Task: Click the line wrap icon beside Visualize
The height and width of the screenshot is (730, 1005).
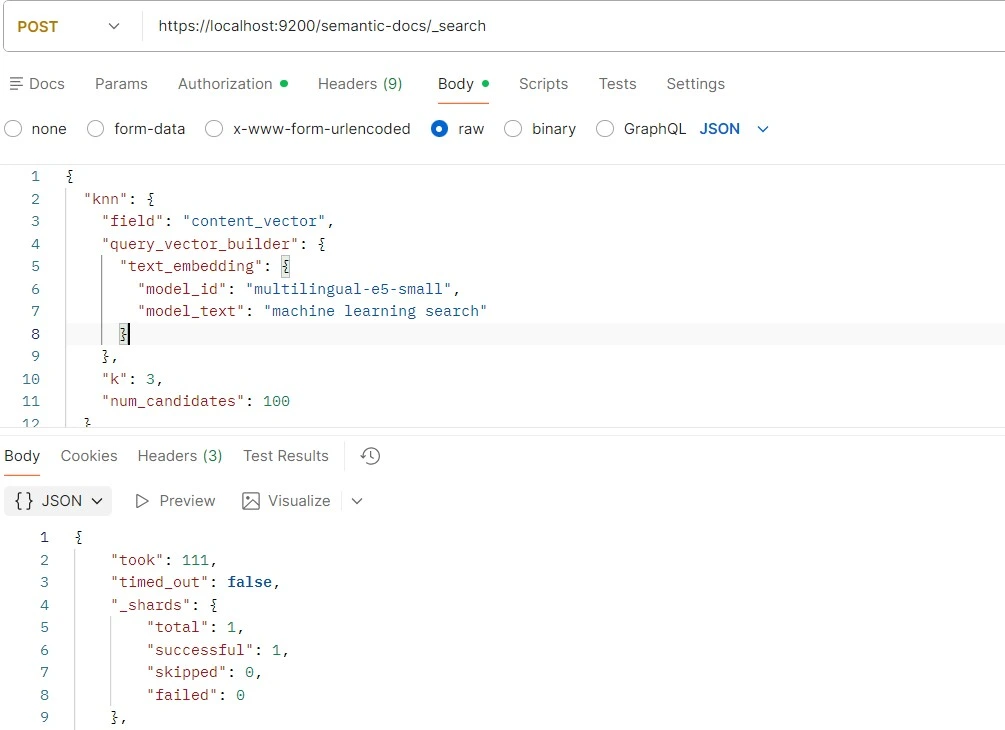Action: coord(355,500)
